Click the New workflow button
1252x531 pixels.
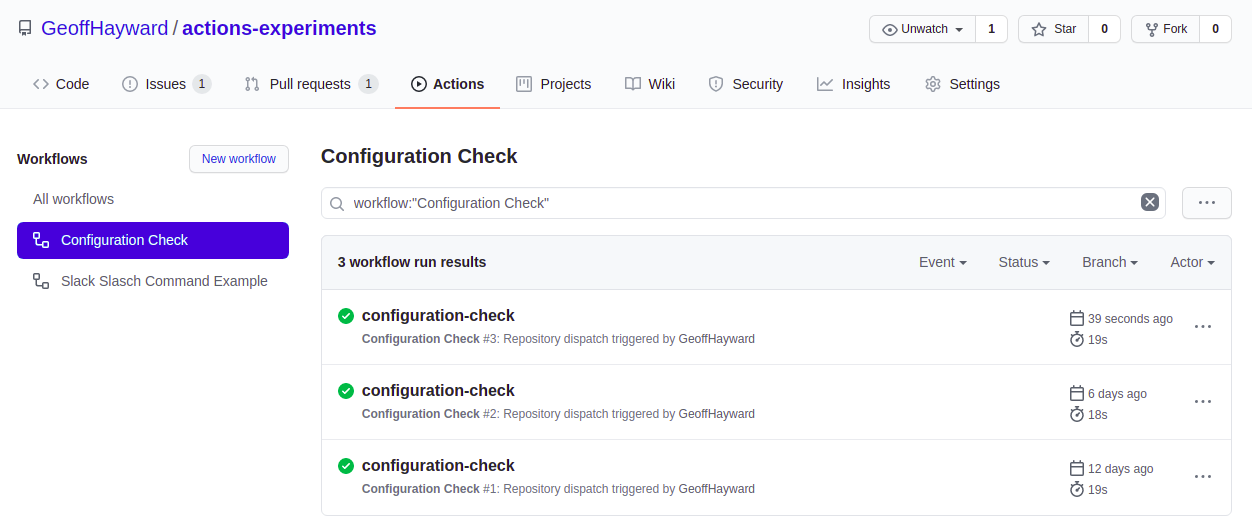click(x=239, y=159)
